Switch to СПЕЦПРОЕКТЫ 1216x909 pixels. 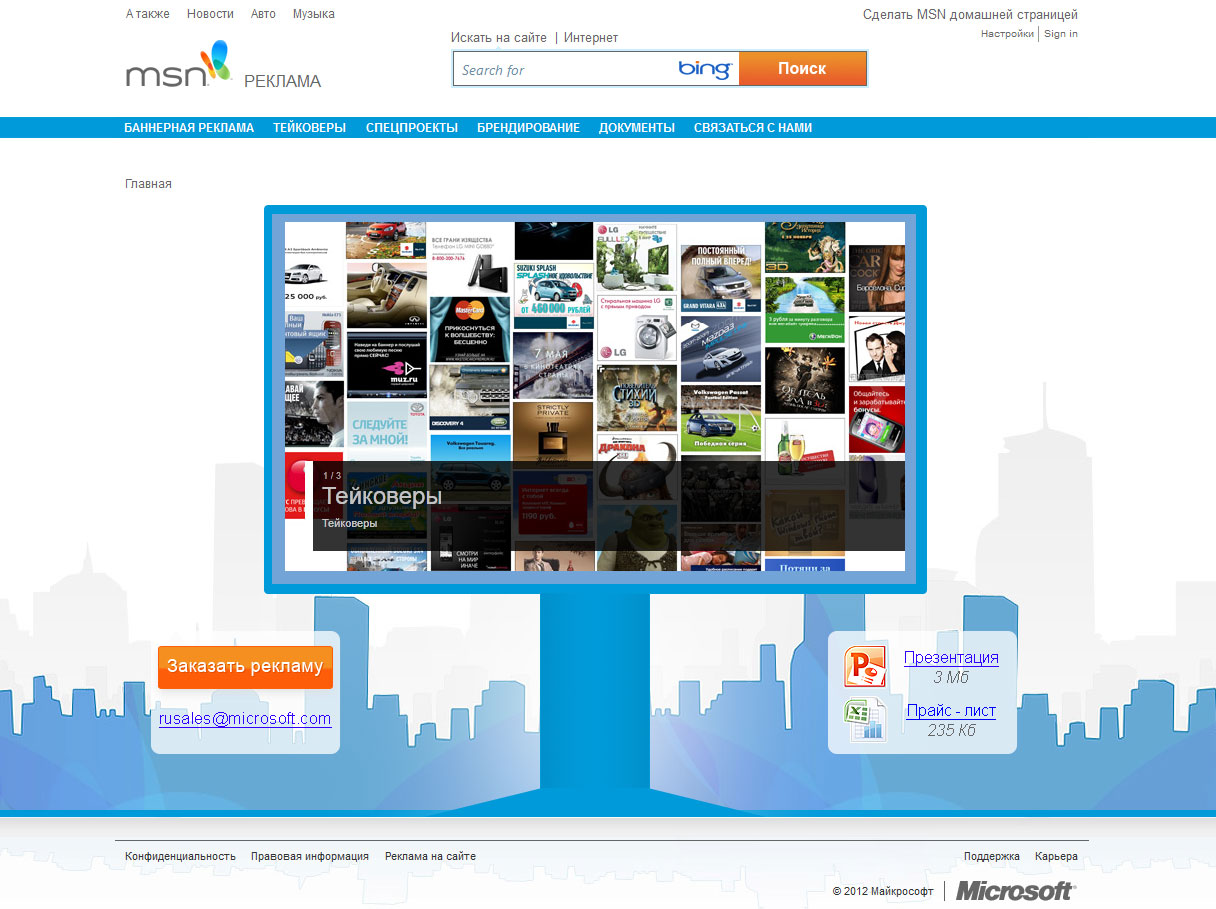pyautogui.click(x=412, y=127)
